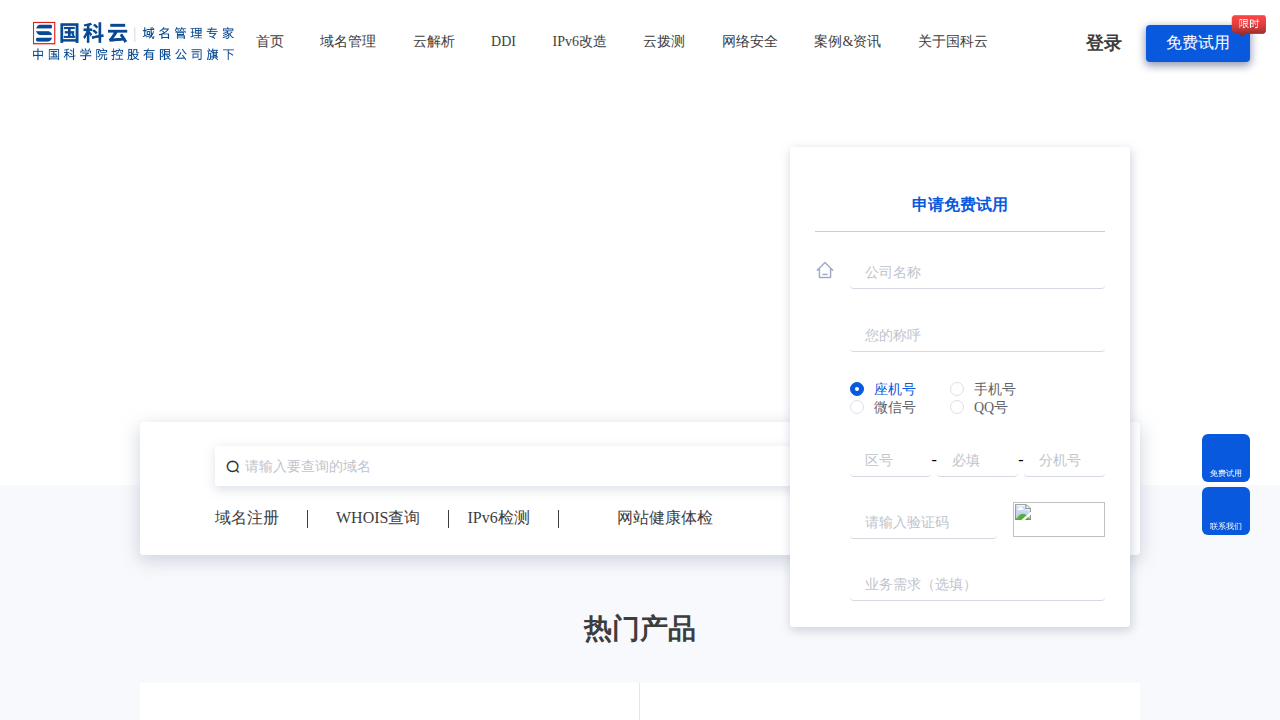Switch to the 域名注册 tab

point(247,518)
